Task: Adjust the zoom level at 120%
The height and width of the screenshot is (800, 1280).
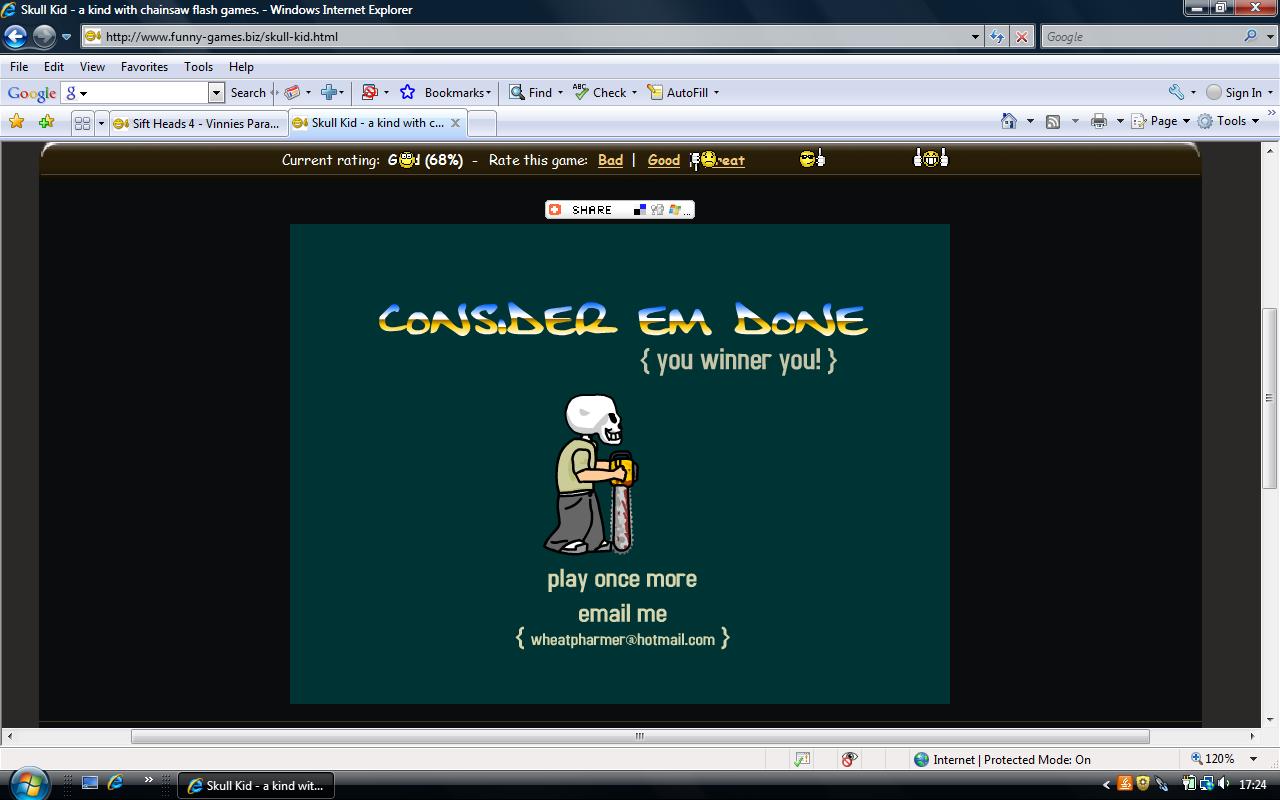Action: click(x=1220, y=759)
